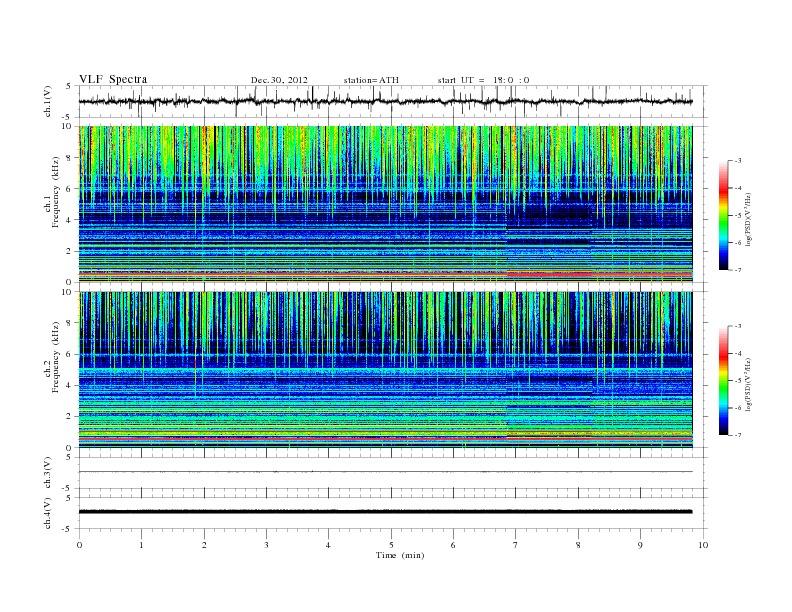The image size is (792, 612).
Task: Click the "2" tick label on the Time axis
Action: (x=204, y=545)
